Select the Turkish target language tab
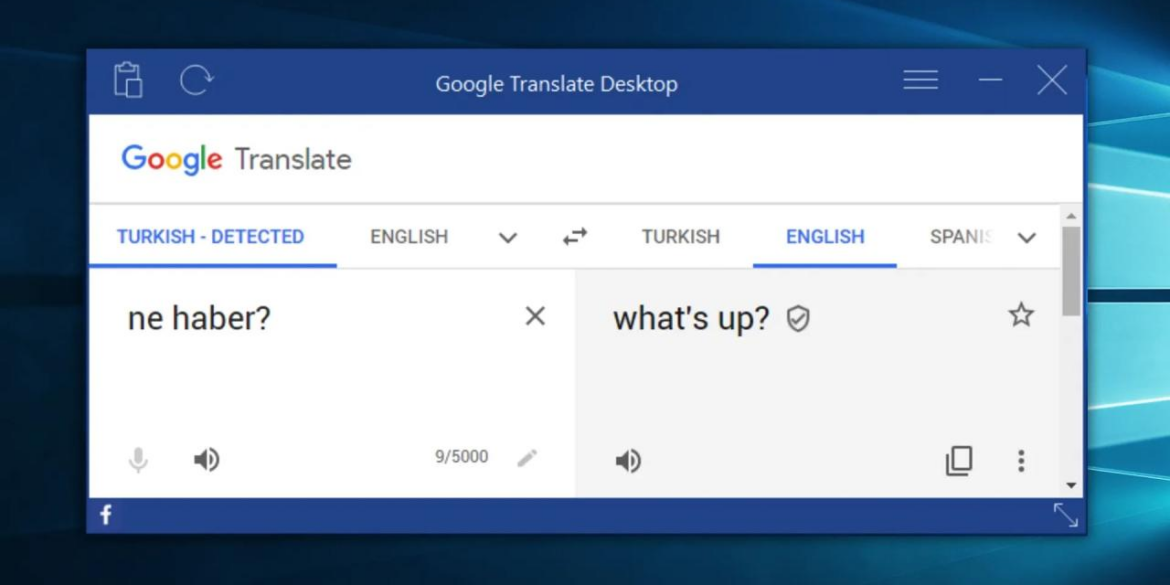This screenshot has width=1170, height=585. tap(681, 237)
